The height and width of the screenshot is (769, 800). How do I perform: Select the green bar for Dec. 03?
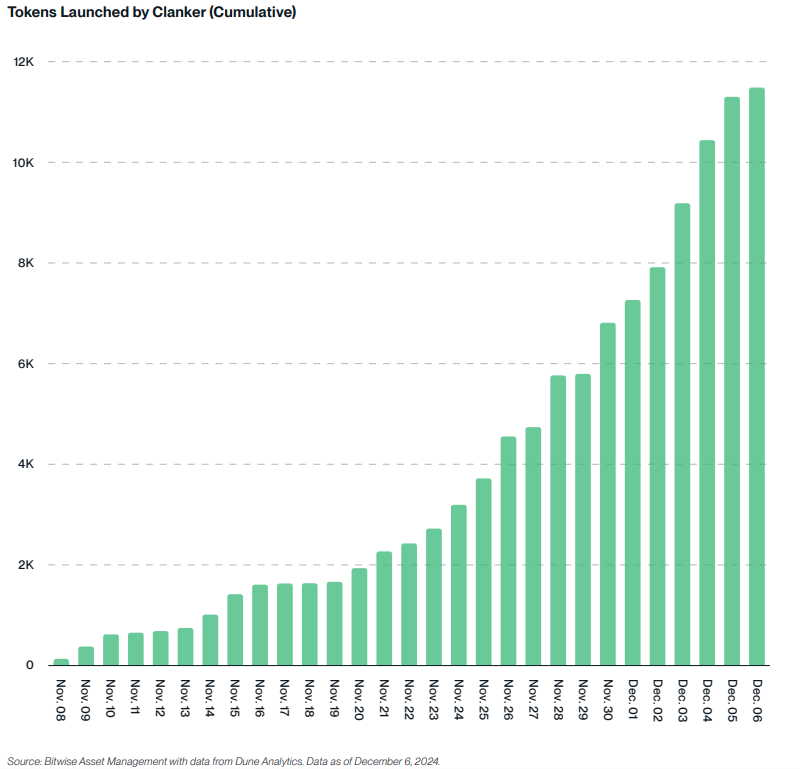pos(683,434)
